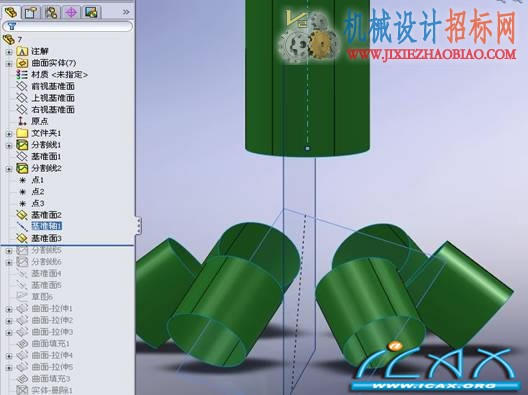
Task: Expand more manager tabs with the double chevron
Action: point(126,12)
